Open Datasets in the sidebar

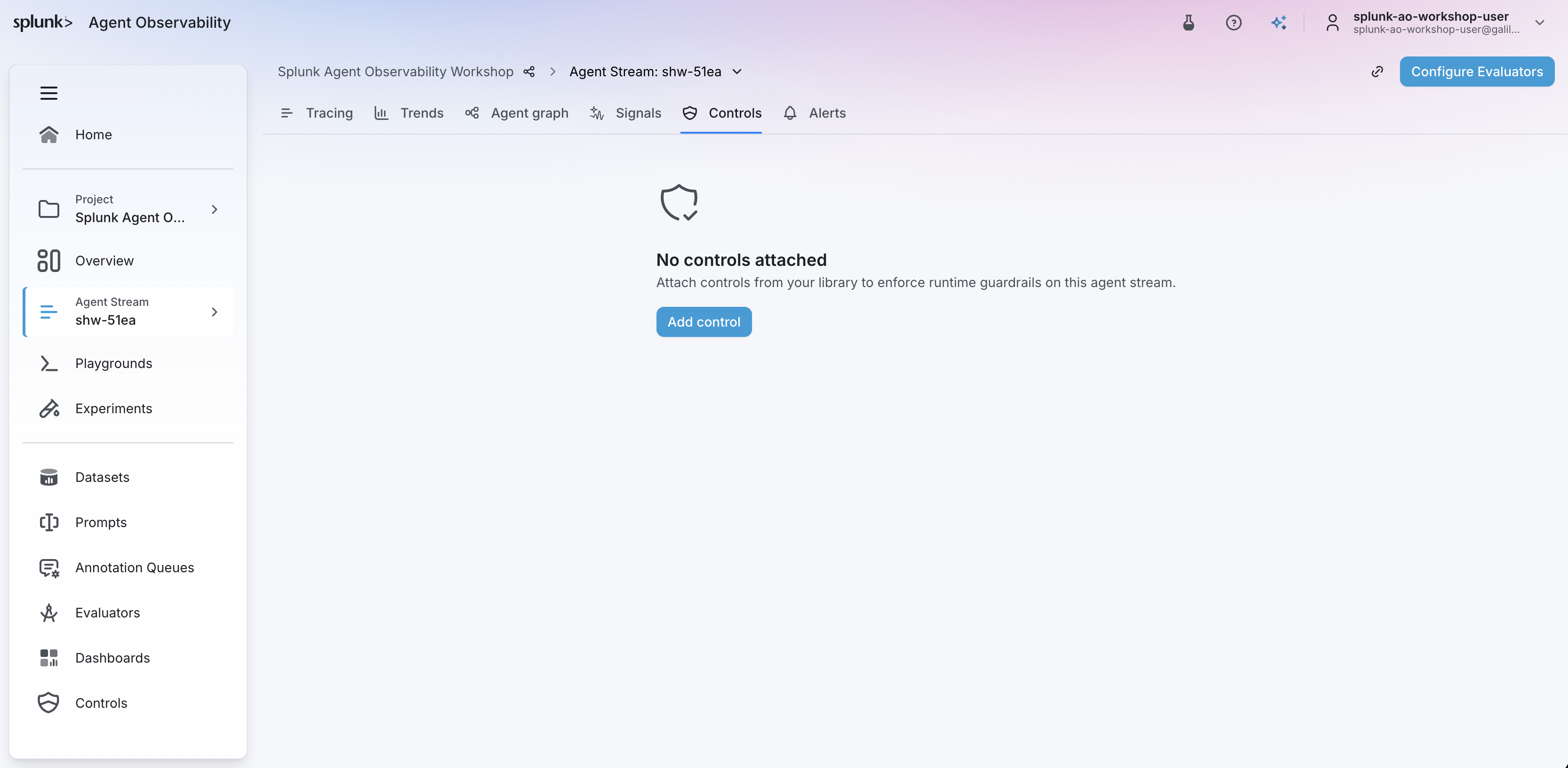click(128, 477)
